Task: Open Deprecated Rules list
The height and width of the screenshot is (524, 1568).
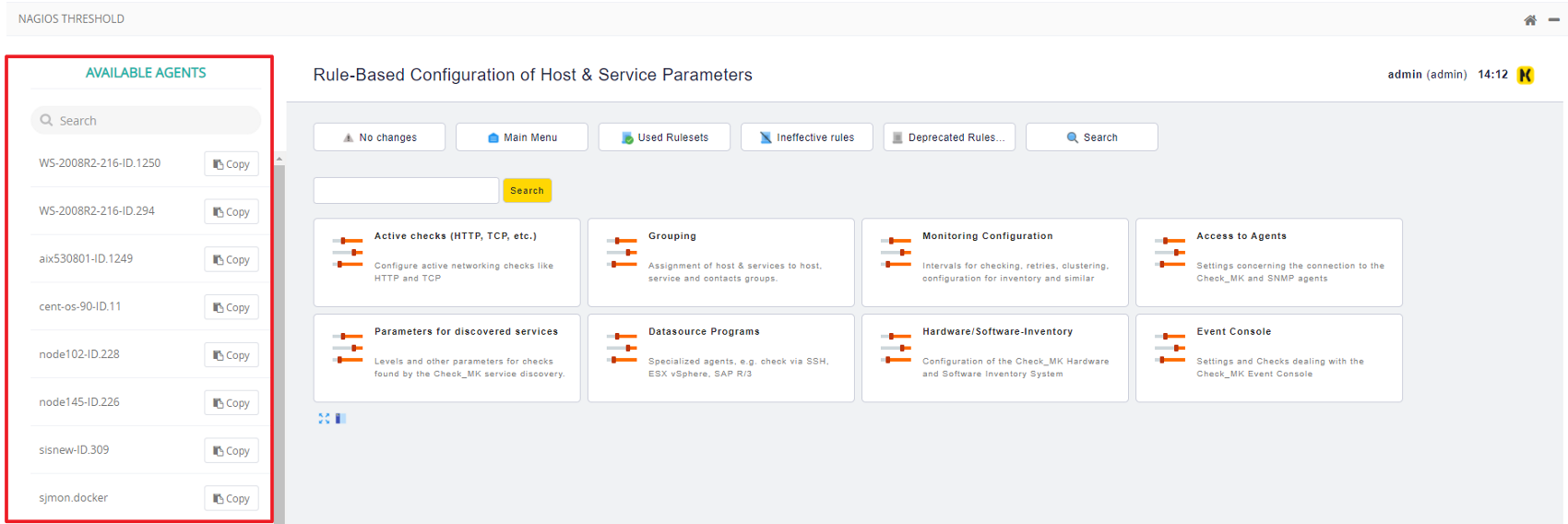Action: (949, 137)
